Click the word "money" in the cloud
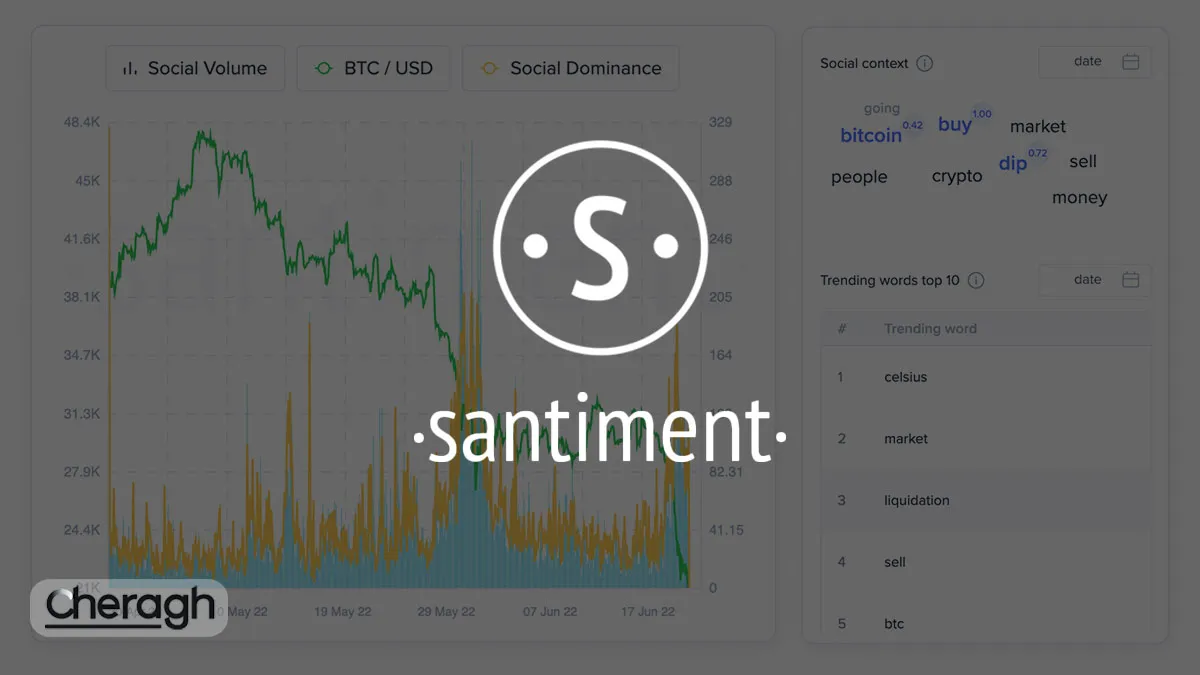This screenshot has height=675, width=1200. pos(1079,198)
